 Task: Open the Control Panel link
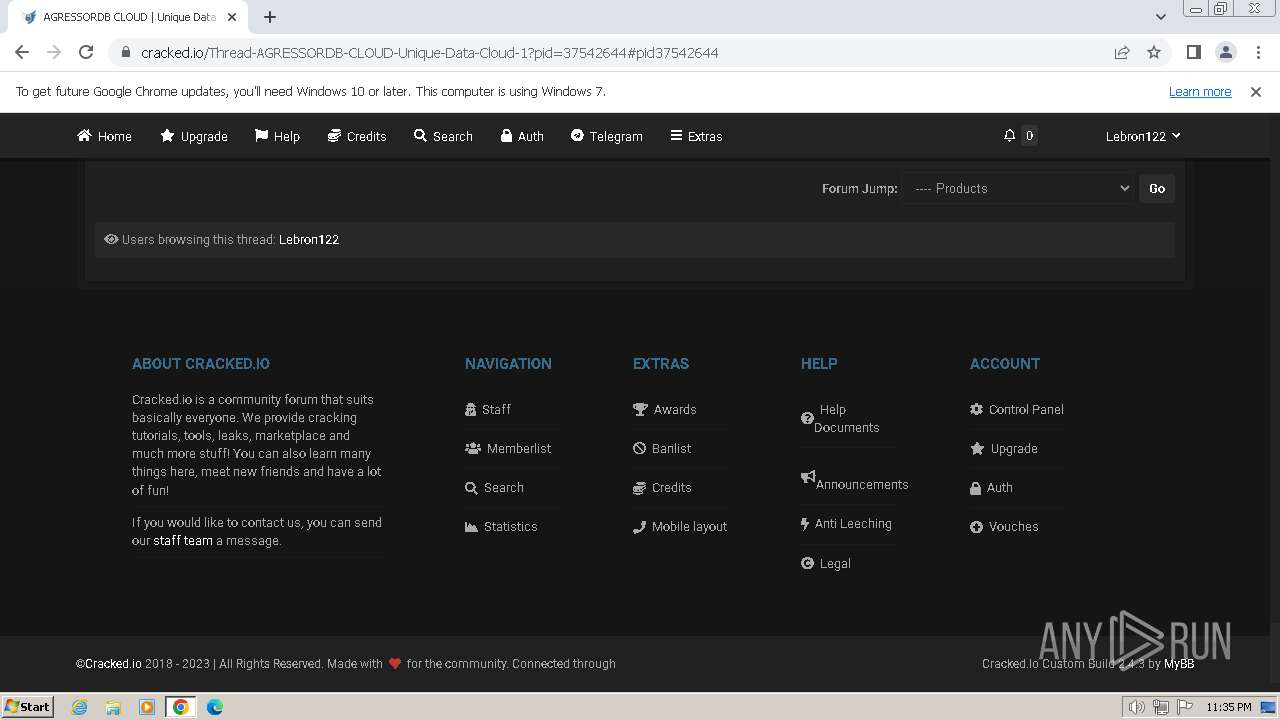[1017, 409]
